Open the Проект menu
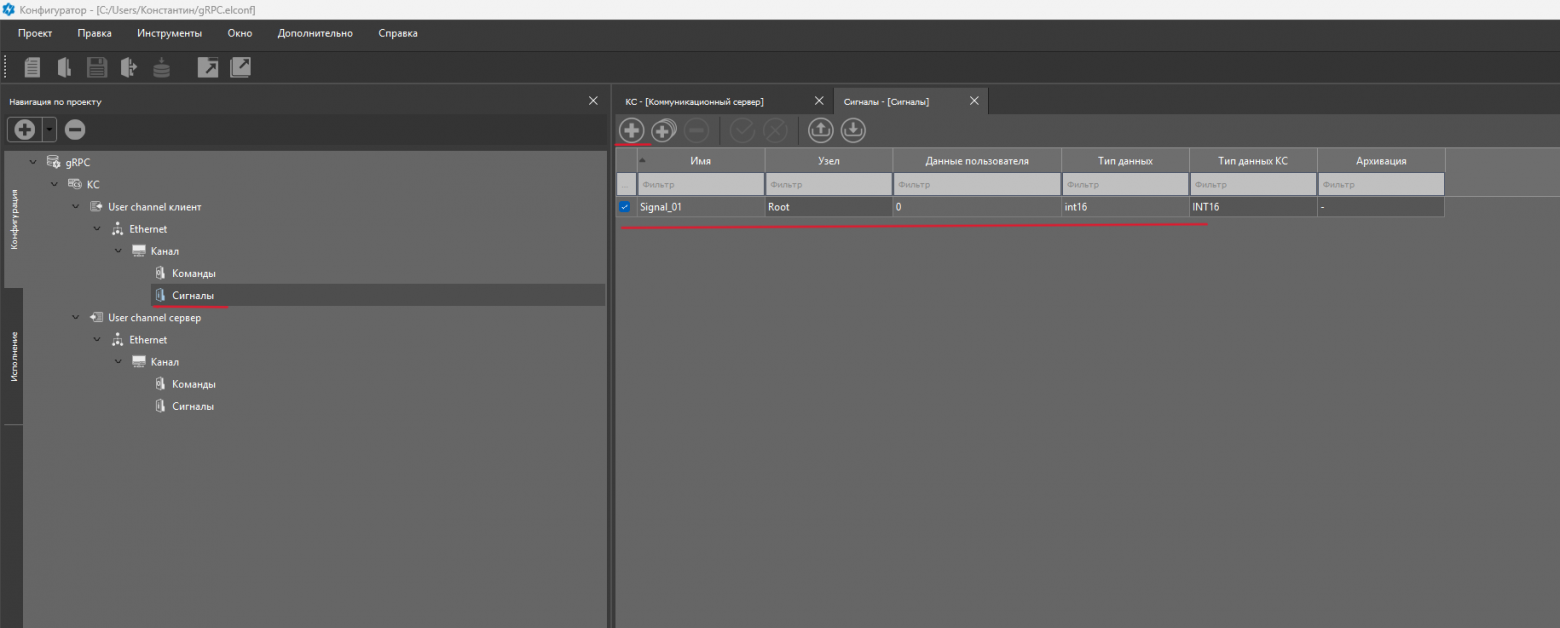The image size is (1560, 628). [x=35, y=33]
